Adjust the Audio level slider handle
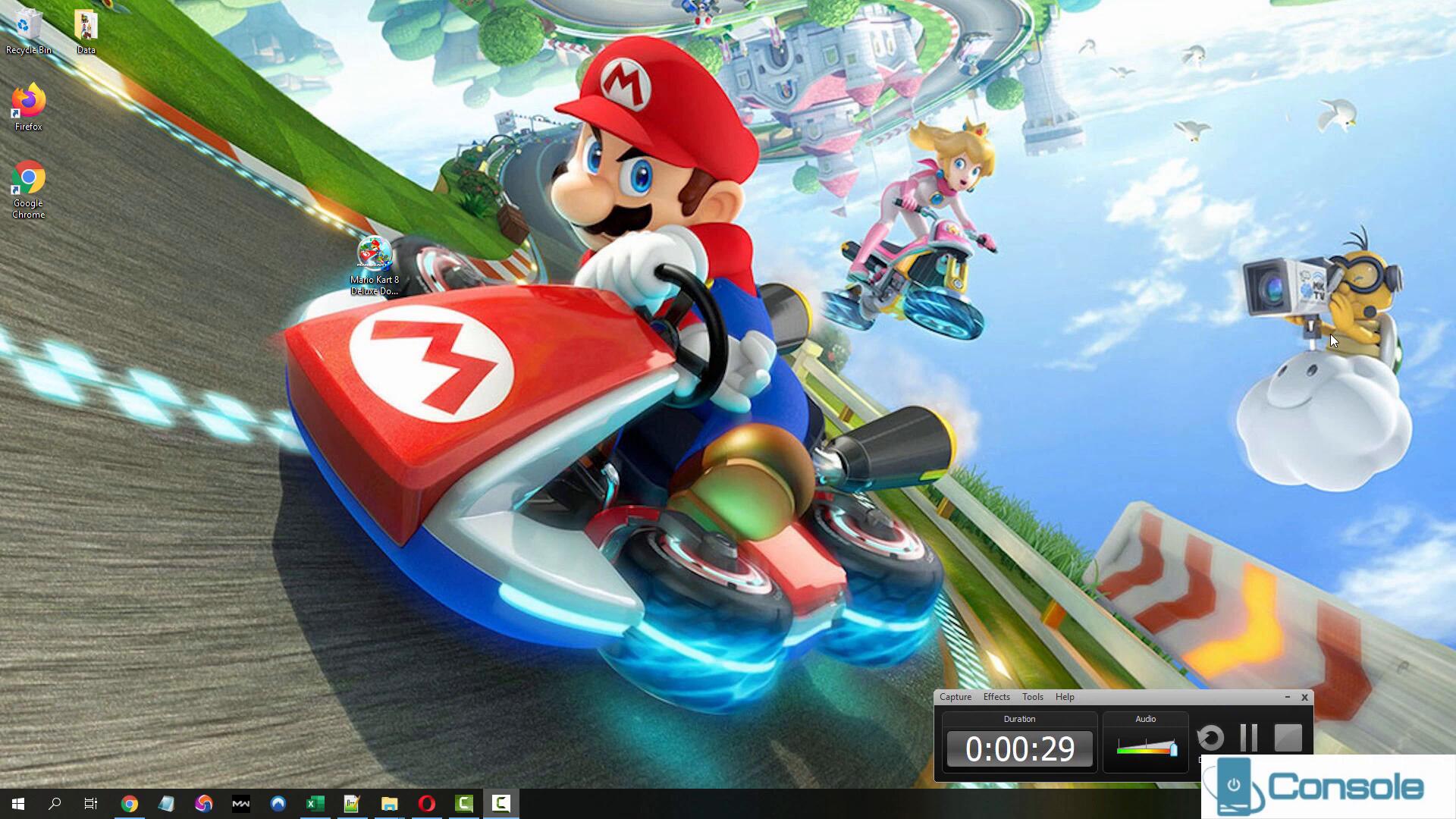Viewport: 1456px width, 819px height. pos(1173,750)
